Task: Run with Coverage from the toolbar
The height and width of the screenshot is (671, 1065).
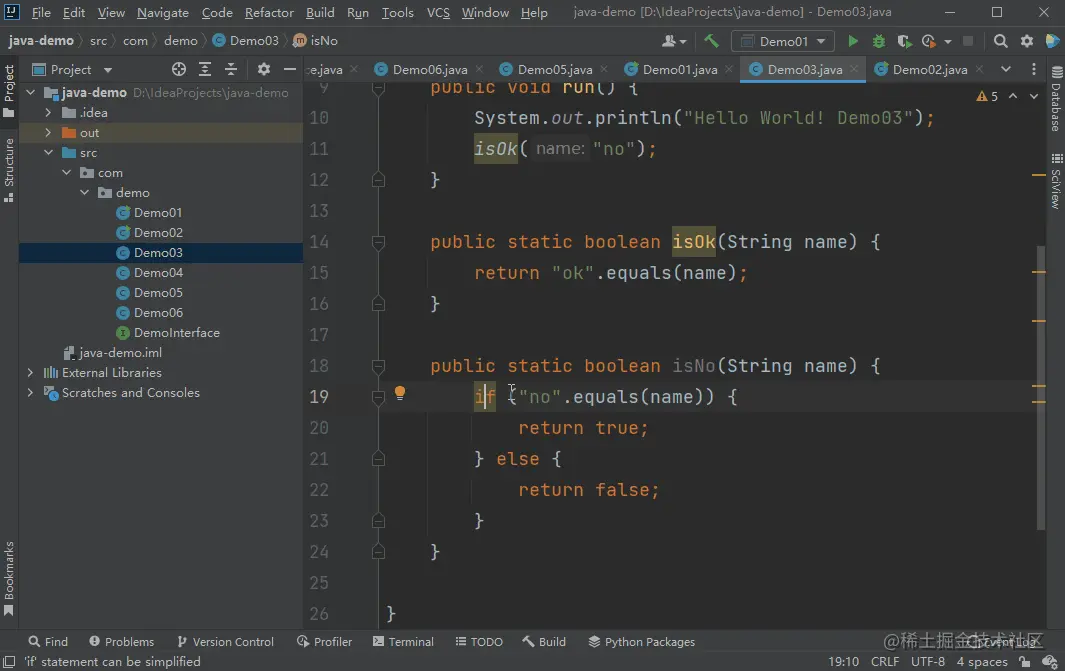Action: tap(904, 41)
